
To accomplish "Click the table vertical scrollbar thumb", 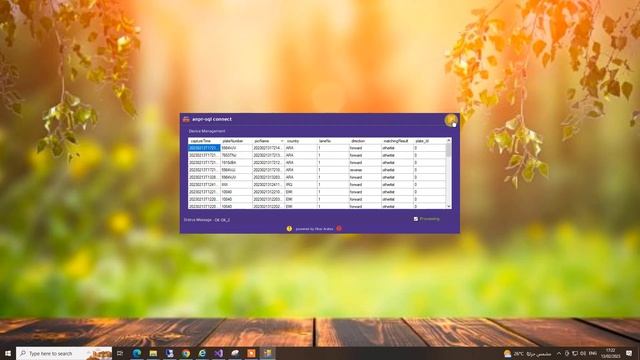I will click(449, 150).
